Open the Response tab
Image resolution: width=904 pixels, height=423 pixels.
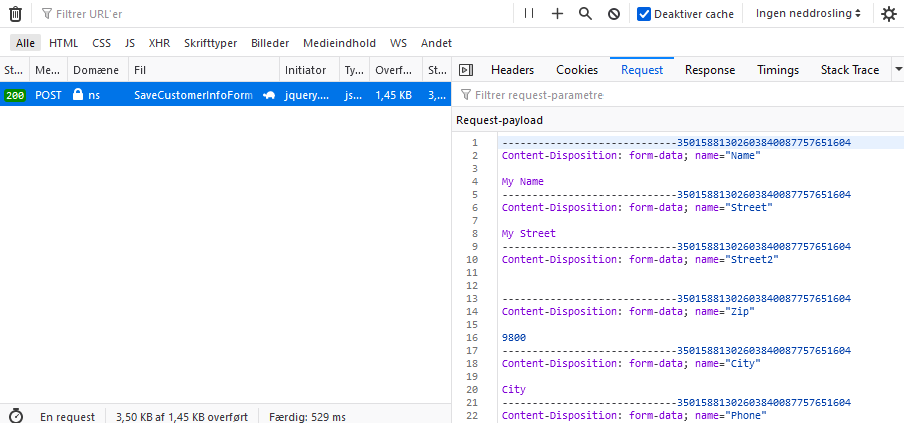coord(709,70)
